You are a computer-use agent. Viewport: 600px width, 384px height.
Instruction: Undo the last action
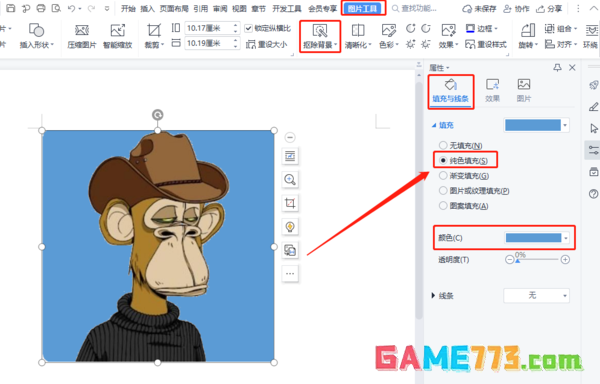click(x=71, y=8)
